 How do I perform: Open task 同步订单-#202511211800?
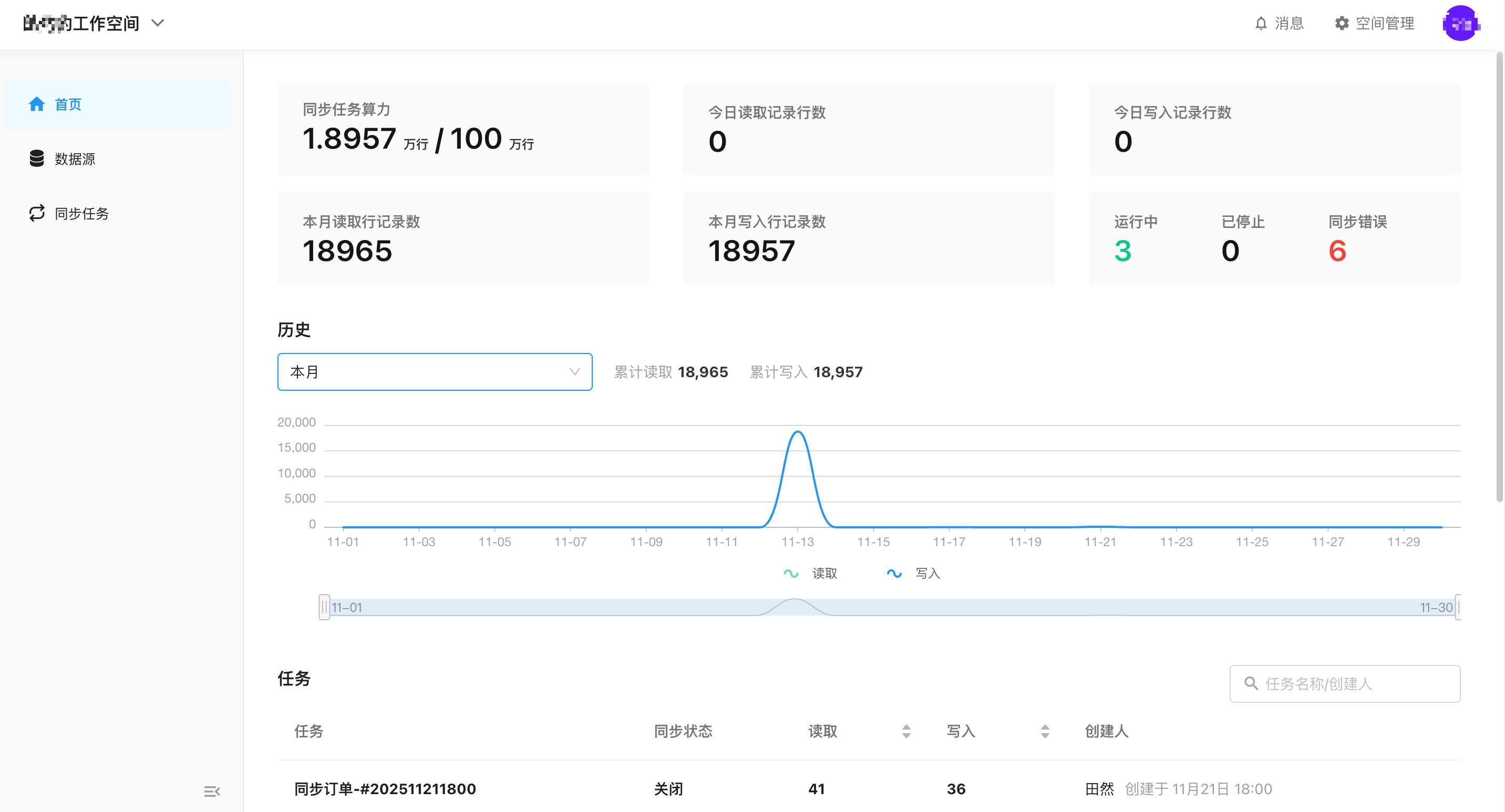click(x=385, y=789)
